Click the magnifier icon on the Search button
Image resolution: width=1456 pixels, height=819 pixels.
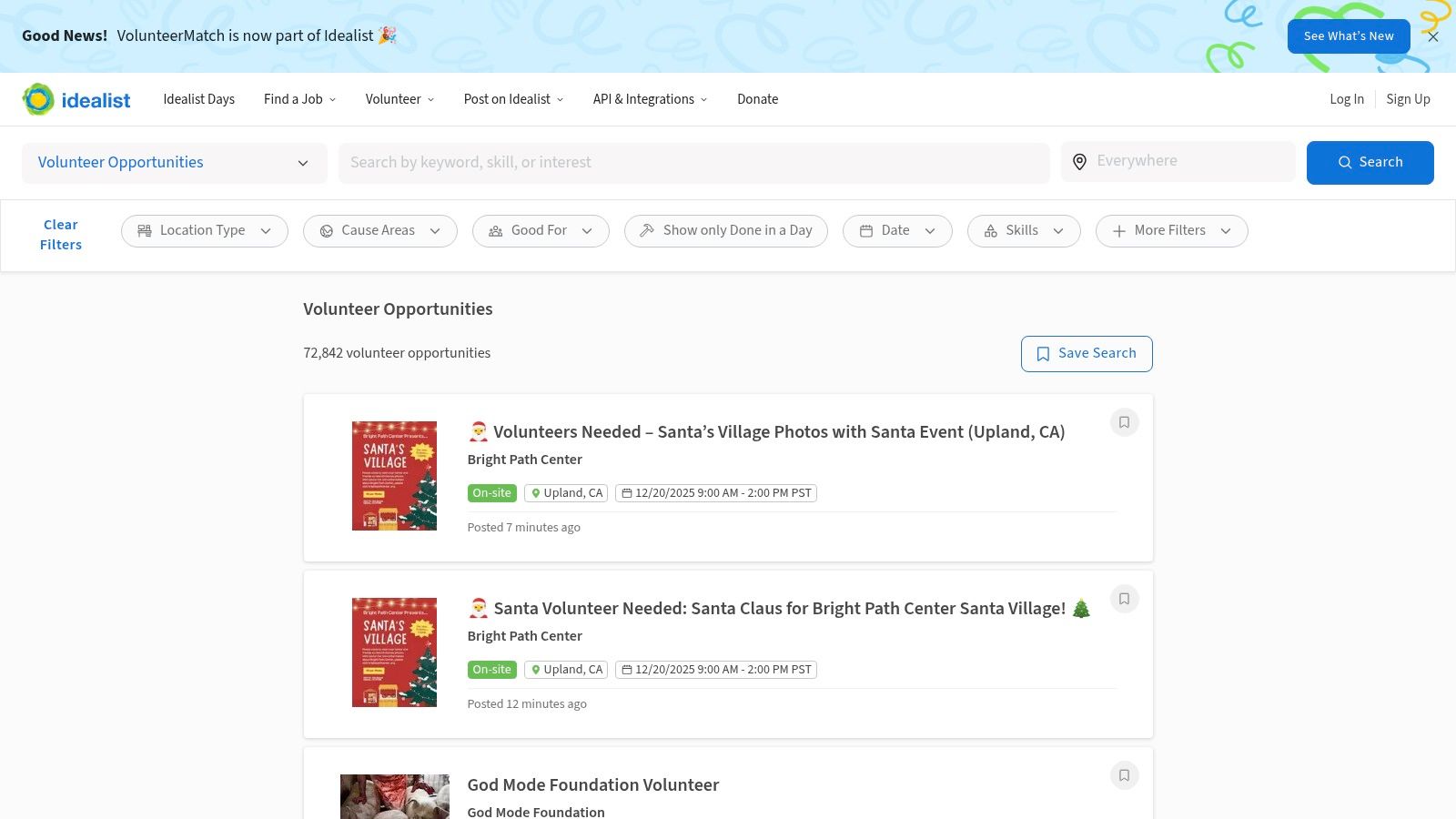[1344, 163]
